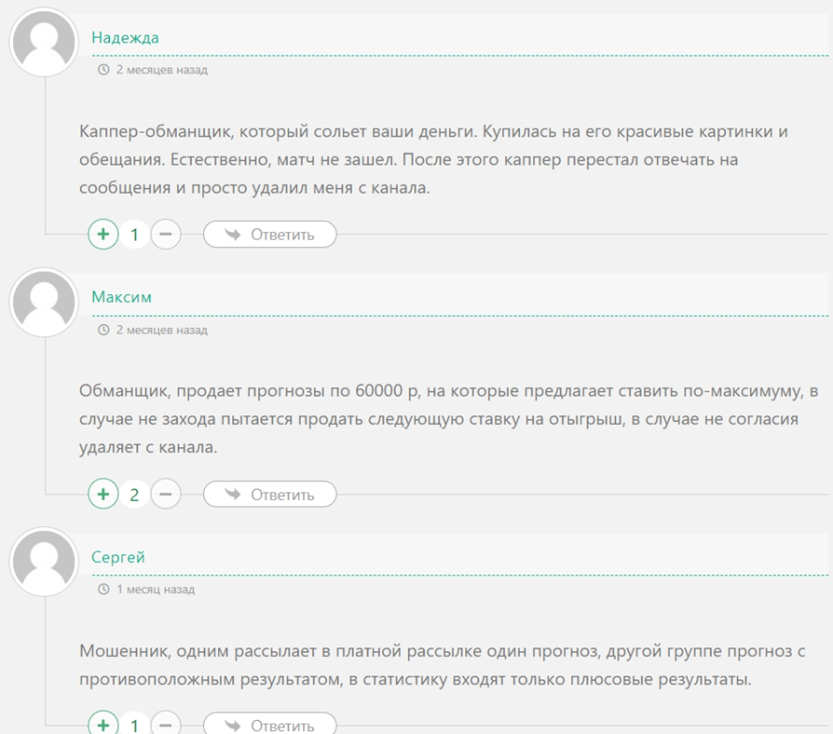Click the Ответить button under Надежда's comment
The height and width of the screenshot is (734, 833).
270,235
